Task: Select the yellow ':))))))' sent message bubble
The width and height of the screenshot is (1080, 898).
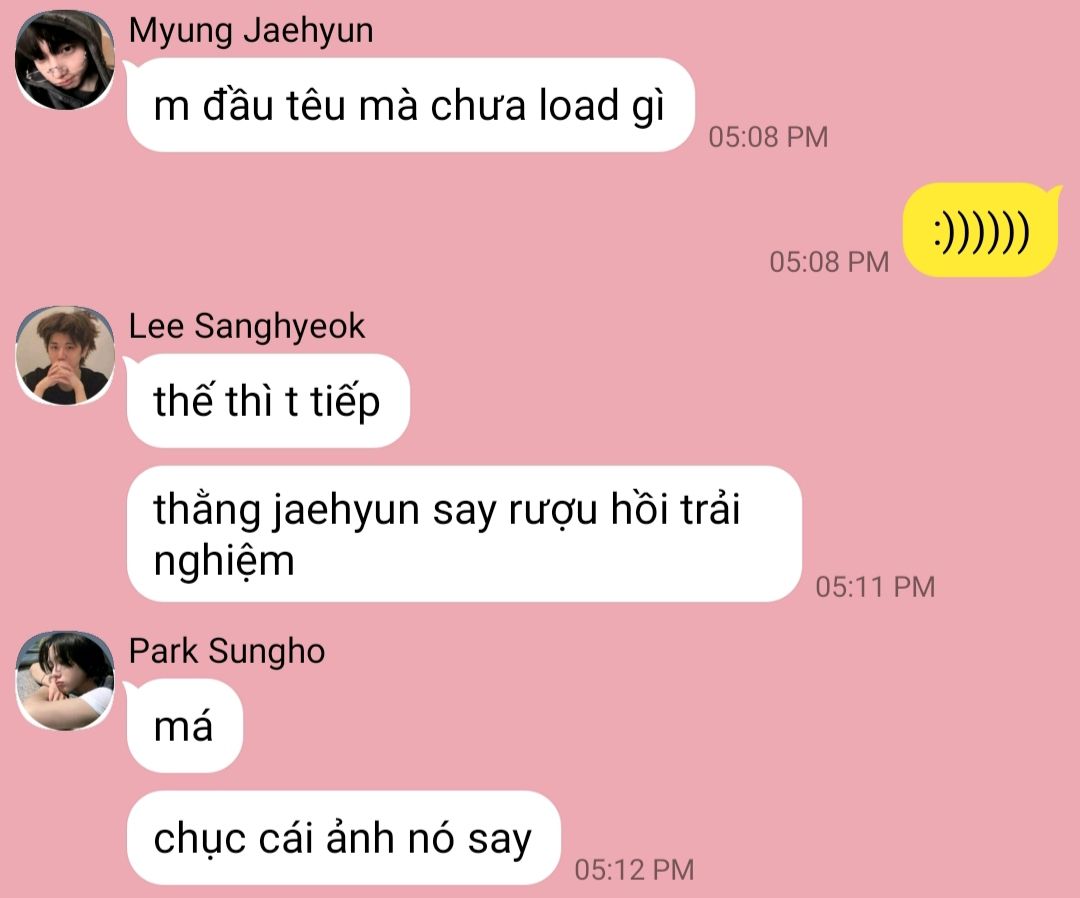Action: tap(981, 230)
